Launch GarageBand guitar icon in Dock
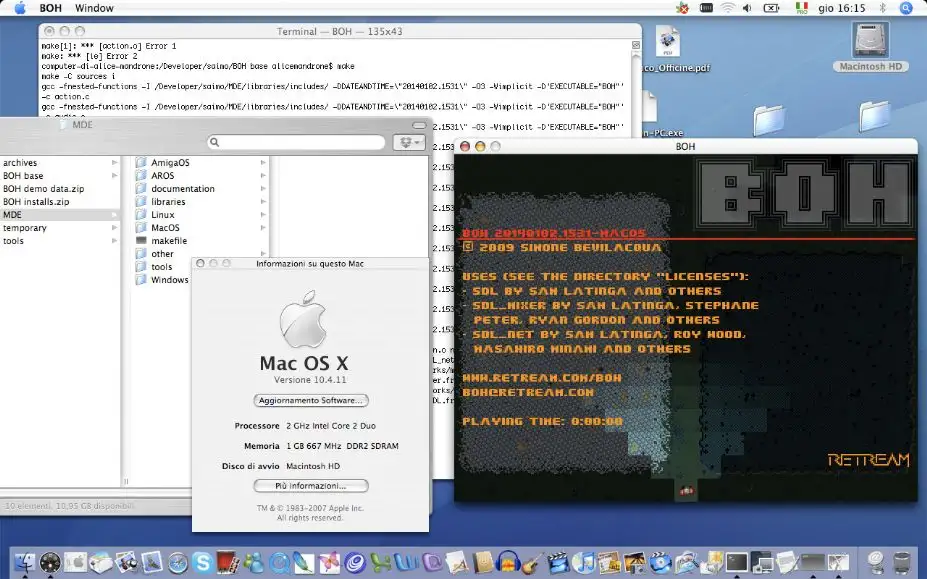The height and width of the screenshot is (579, 927). [533, 562]
